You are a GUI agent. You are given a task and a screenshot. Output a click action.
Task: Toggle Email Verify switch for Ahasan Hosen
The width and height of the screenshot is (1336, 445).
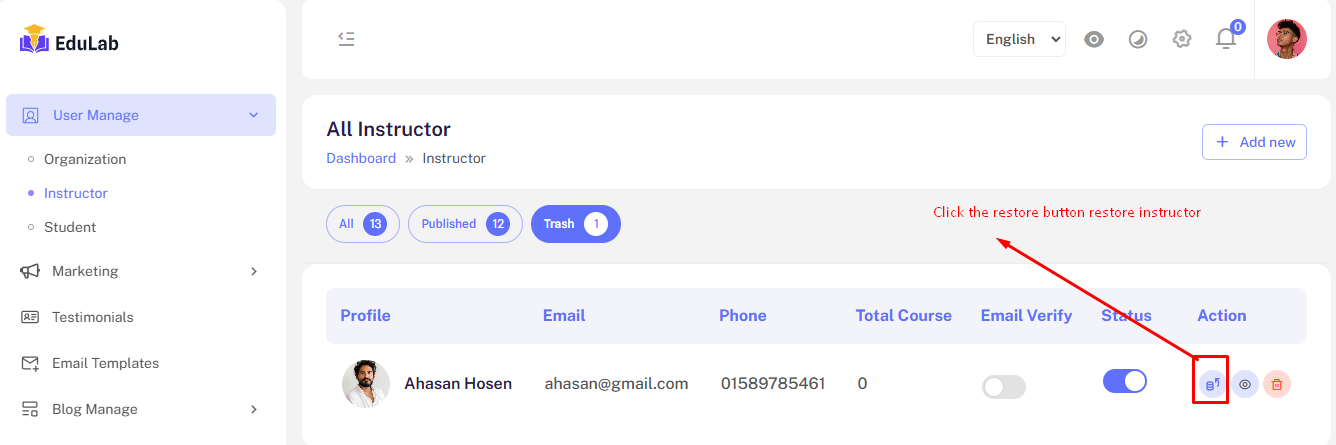pyautogui.click(x=1004, y=387)
